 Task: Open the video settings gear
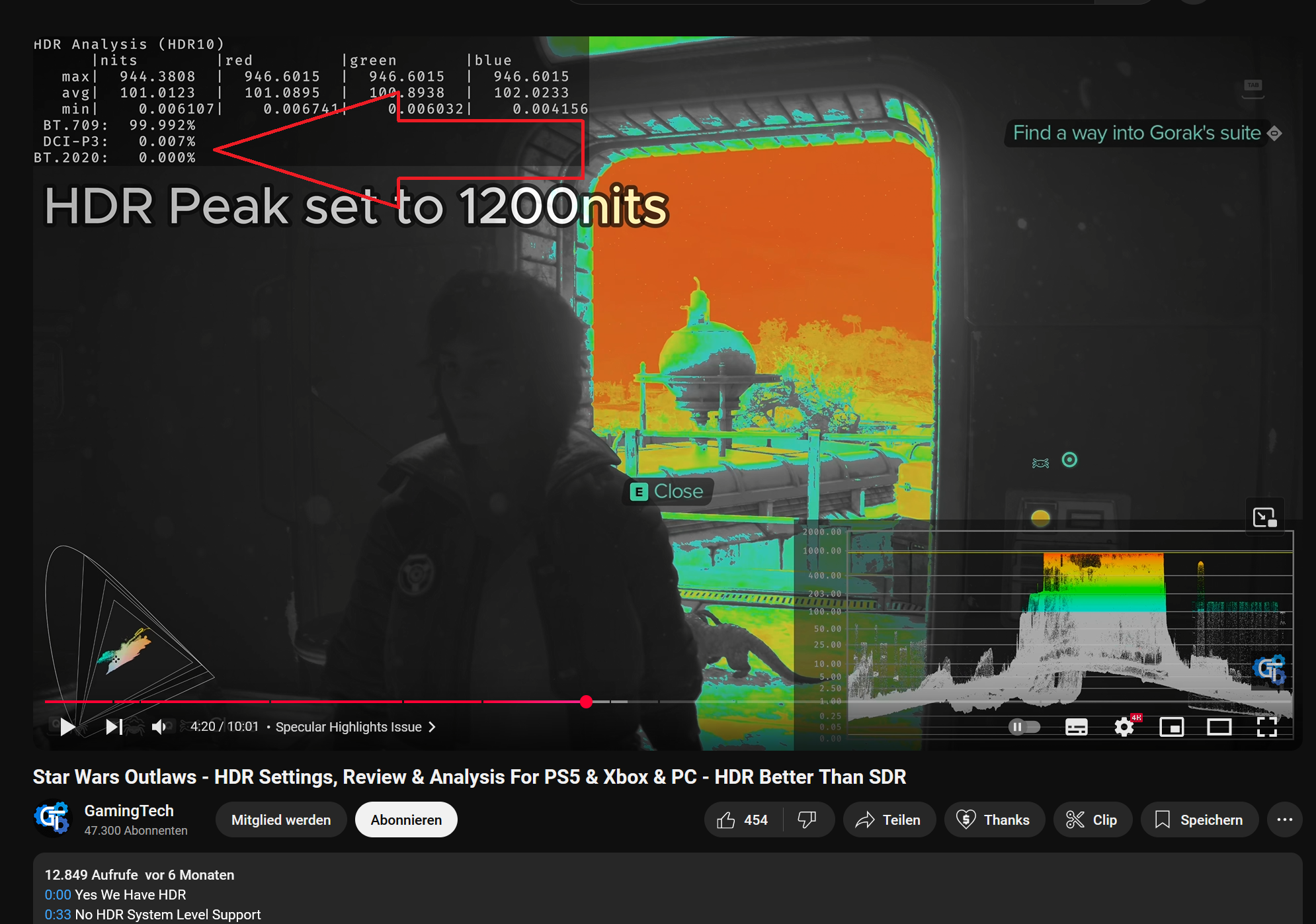pyautogui.click(x=1124, y=727)
